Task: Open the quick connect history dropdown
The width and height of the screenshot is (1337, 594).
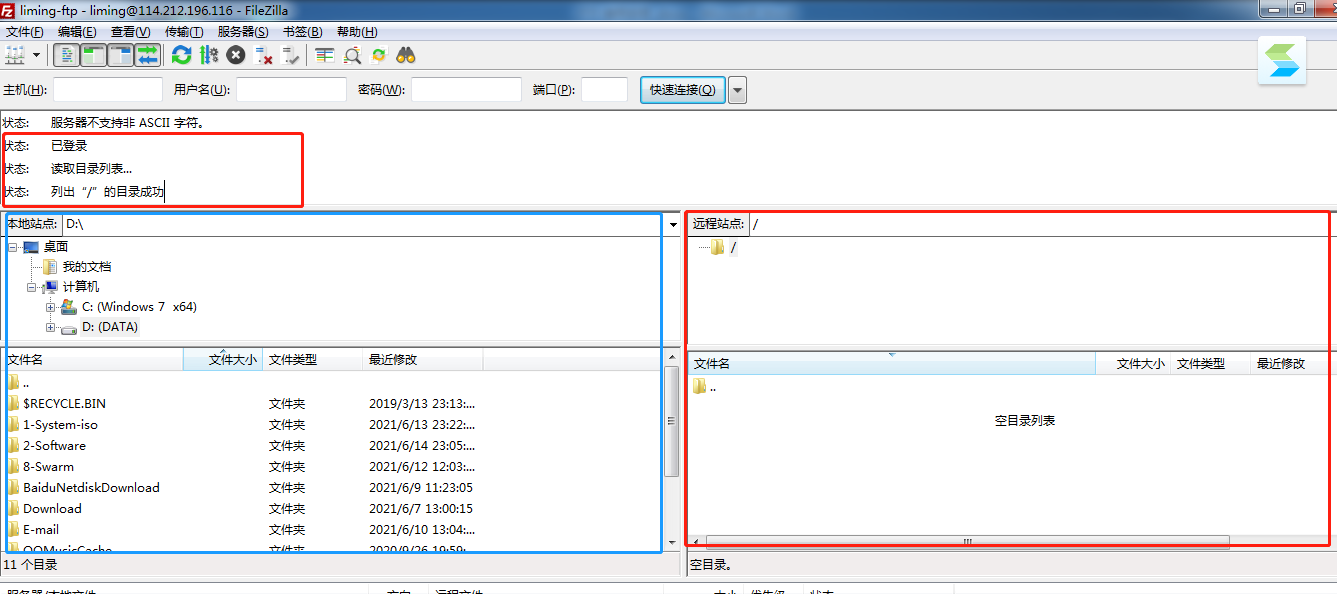Action: coord(737,90)
